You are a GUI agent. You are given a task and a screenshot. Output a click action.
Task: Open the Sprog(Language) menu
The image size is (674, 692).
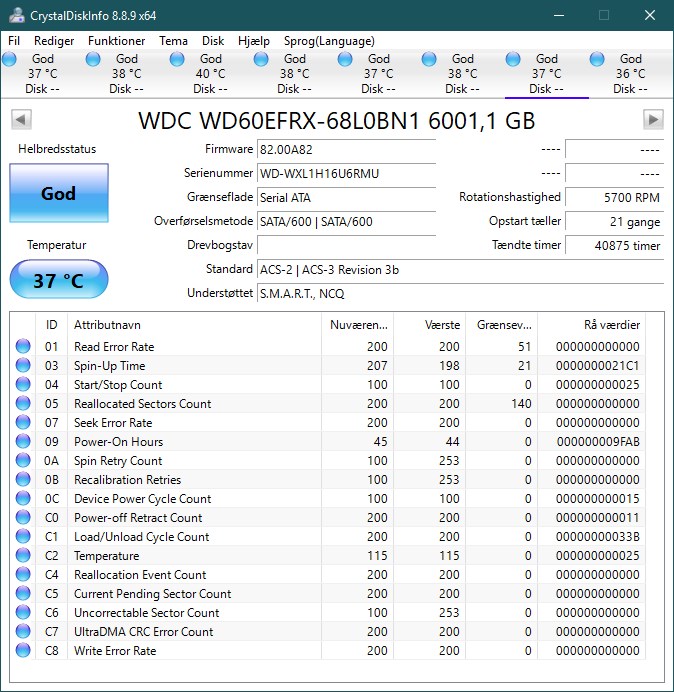329,41
